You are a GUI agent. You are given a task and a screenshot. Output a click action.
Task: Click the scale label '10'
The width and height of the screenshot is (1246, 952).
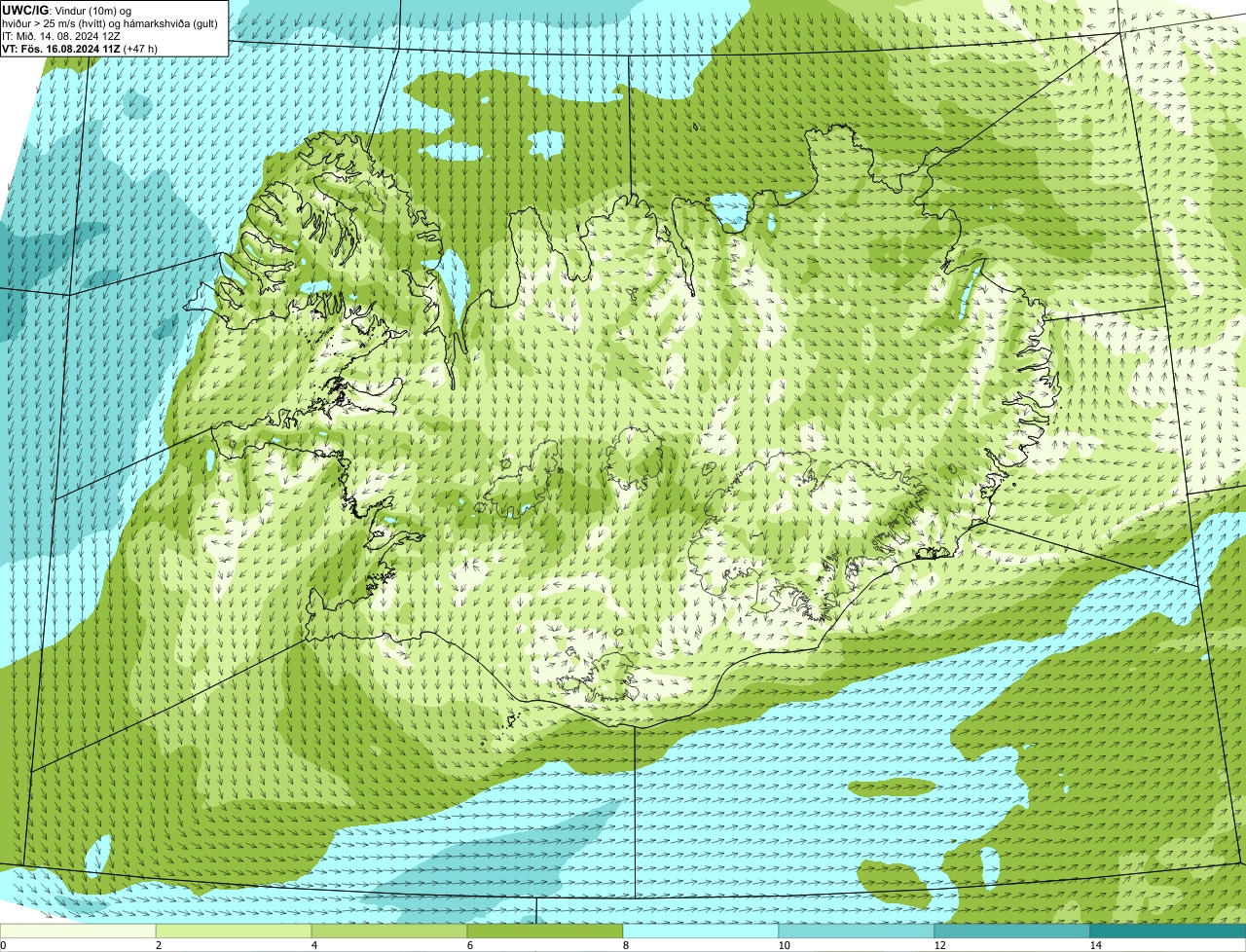tap(783, 945)
